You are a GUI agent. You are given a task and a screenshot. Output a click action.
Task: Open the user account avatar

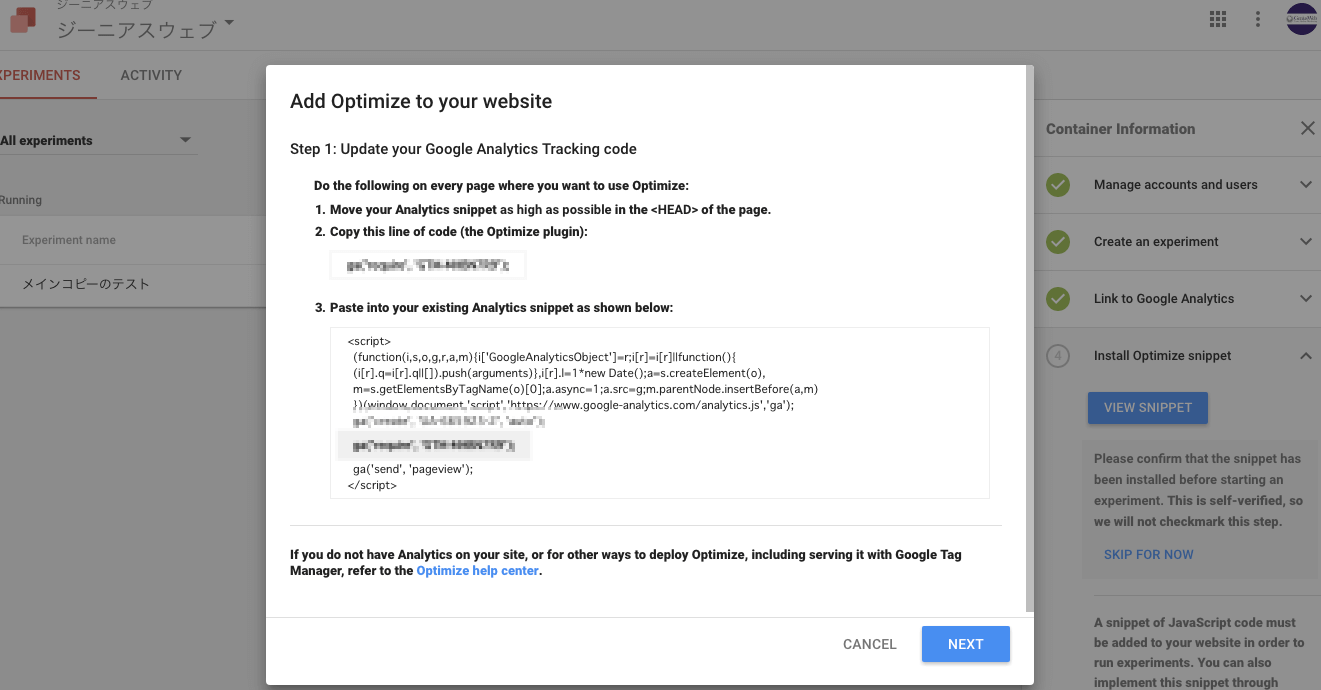(x=1301, y=19)
